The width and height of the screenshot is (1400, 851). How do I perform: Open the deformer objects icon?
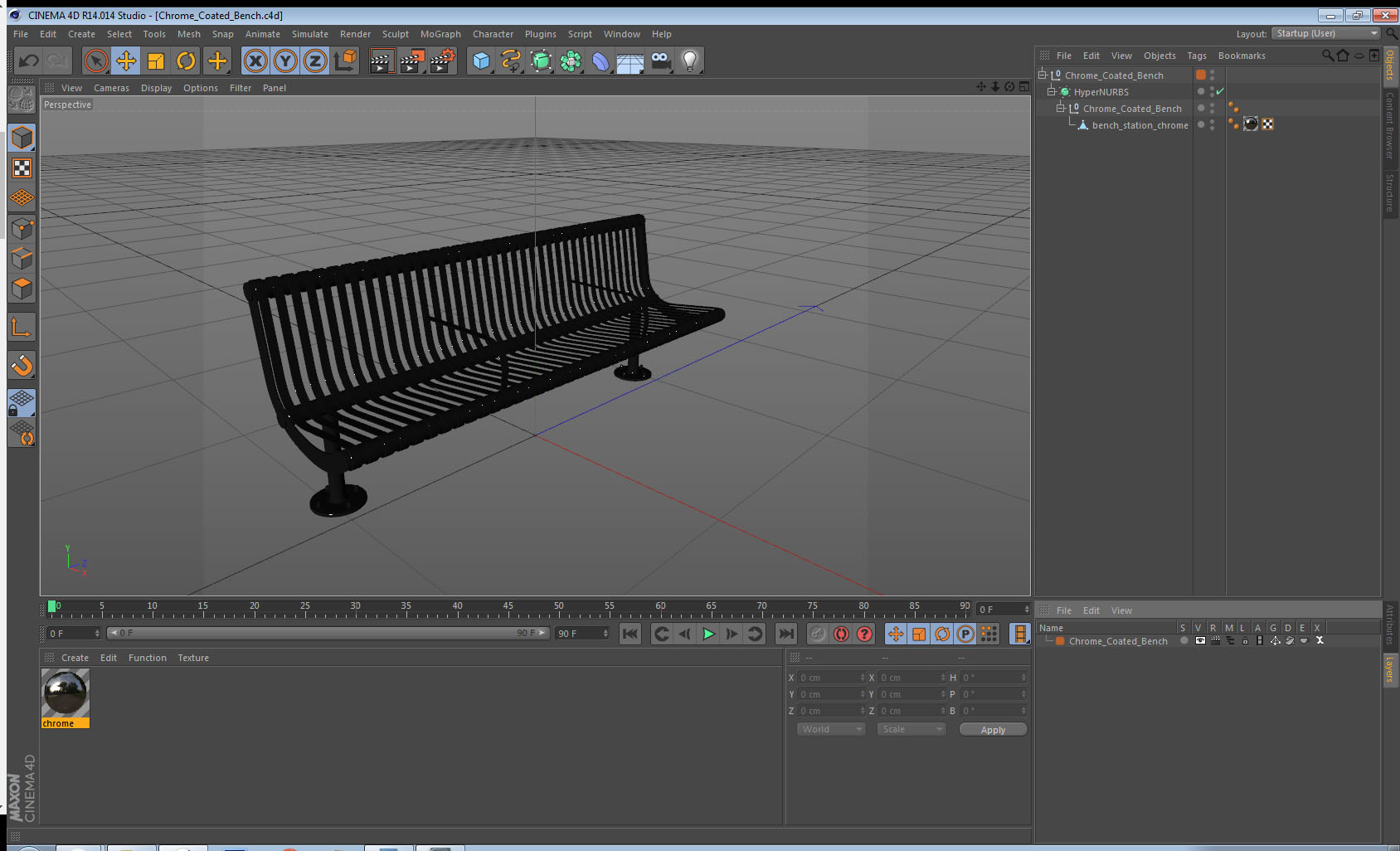(600, 61)
